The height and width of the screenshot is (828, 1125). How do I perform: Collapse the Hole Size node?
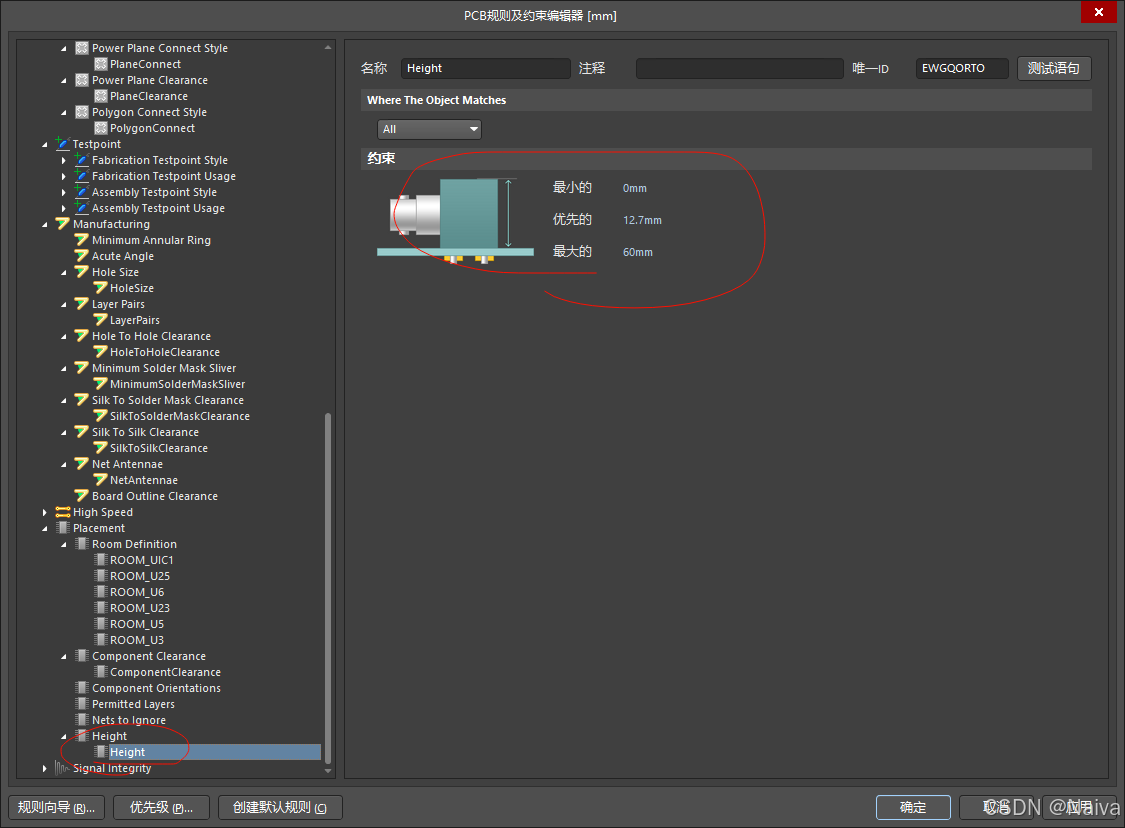tap(63, 273)
